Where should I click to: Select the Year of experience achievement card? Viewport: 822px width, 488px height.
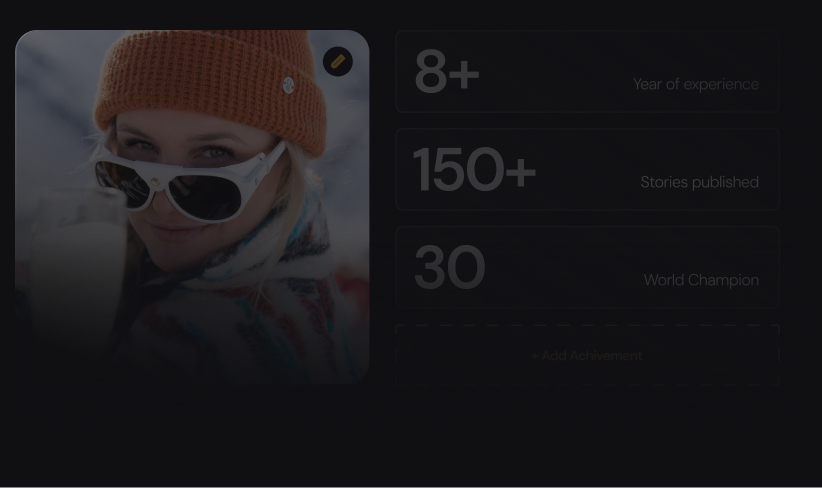tap(587, 71)
